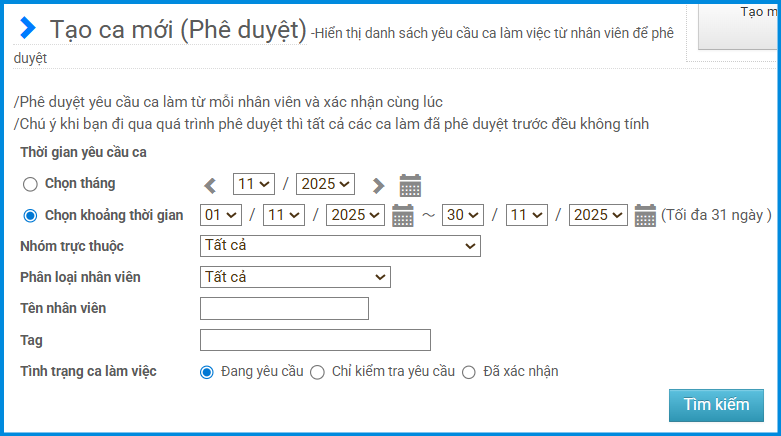Open the "Nhóm trực thuộc" dropdown
This screenshot has width=781, height=436.
pyautogui.click(x=340, y=246)
